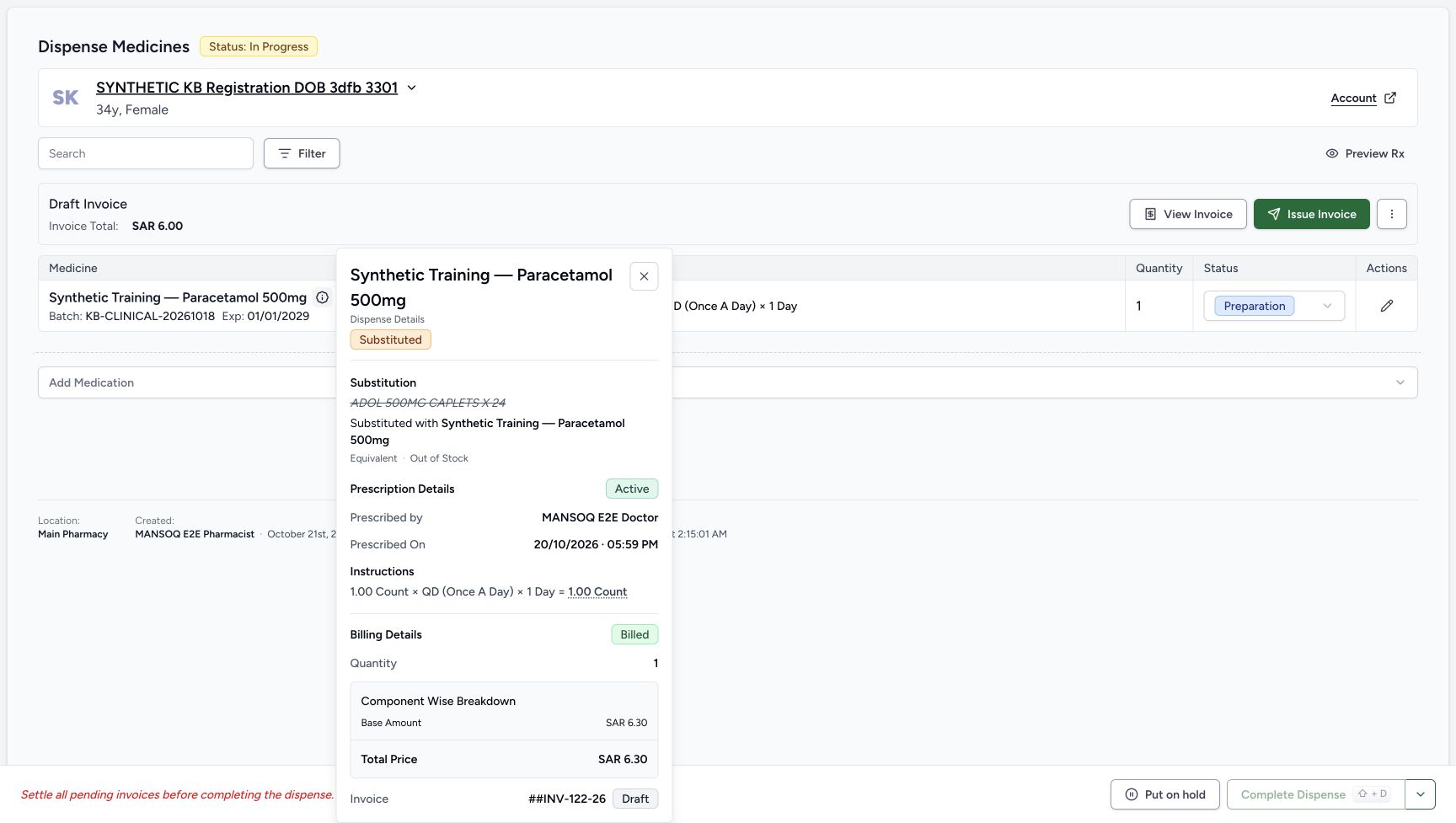Click the info icon beside Paracetamol 500mg
Image resolution: width=1456 pixels, height=823 pixels.
click(x=322, y=297)
